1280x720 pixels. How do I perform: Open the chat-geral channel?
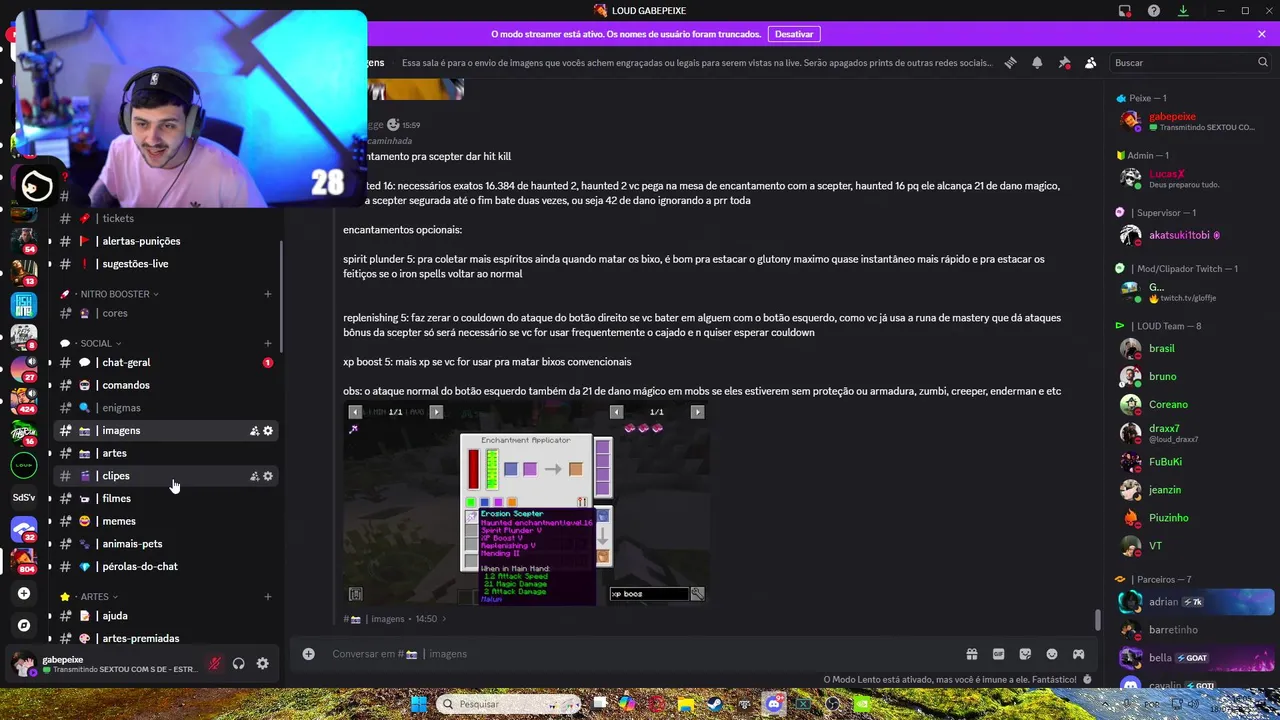(x=165, y=363)
